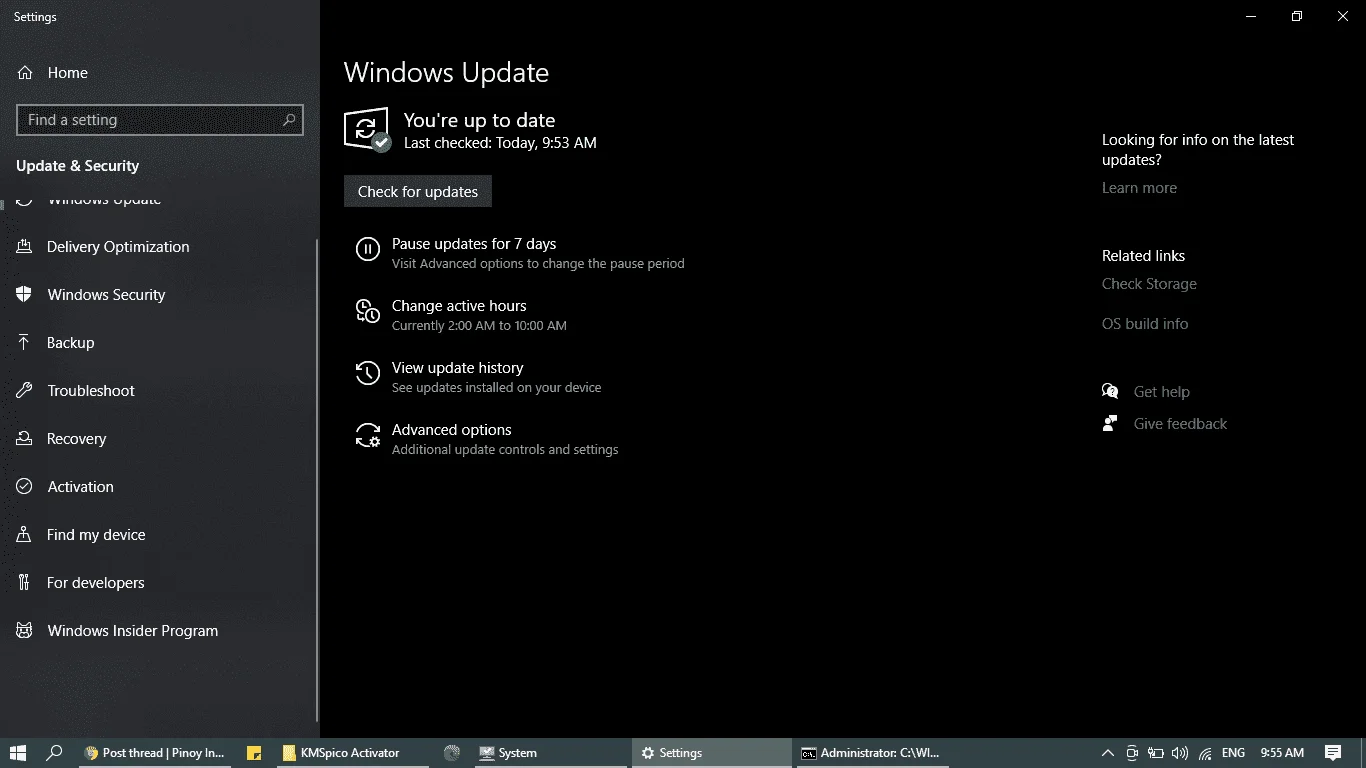Click the taskbar search magnifier
The image size is (1366, 768).
pyautogui.click(x=55, y=753)
